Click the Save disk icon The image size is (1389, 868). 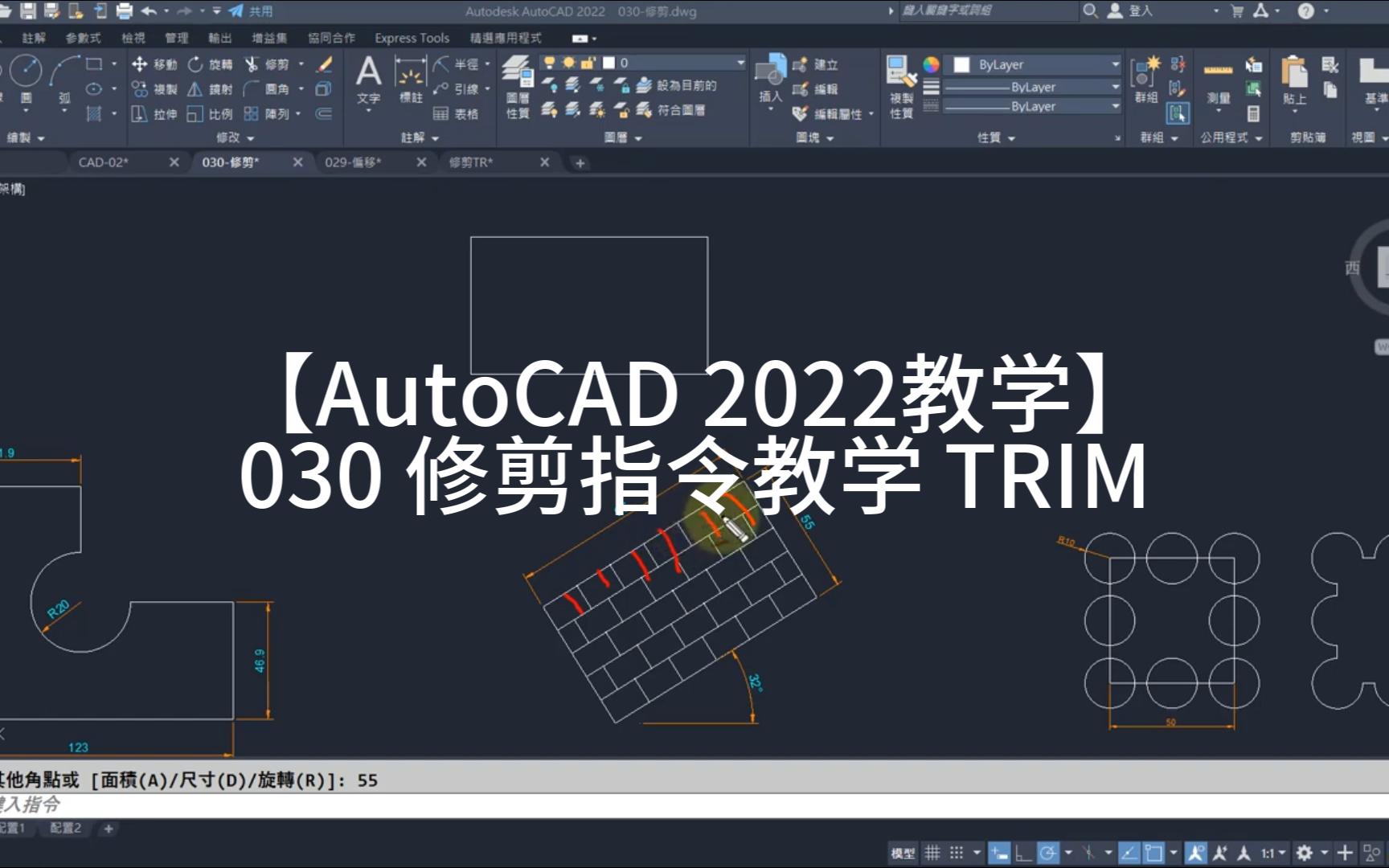28,11
